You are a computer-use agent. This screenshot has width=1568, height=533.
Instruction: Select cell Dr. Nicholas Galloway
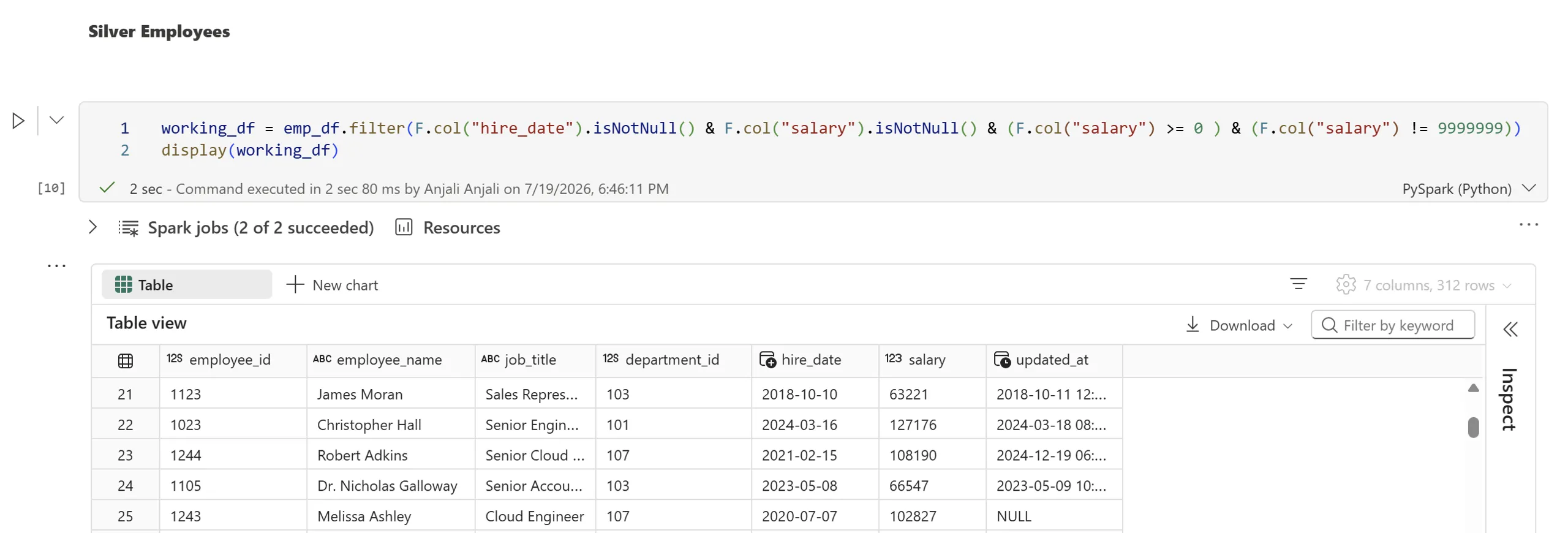[391, 486]
